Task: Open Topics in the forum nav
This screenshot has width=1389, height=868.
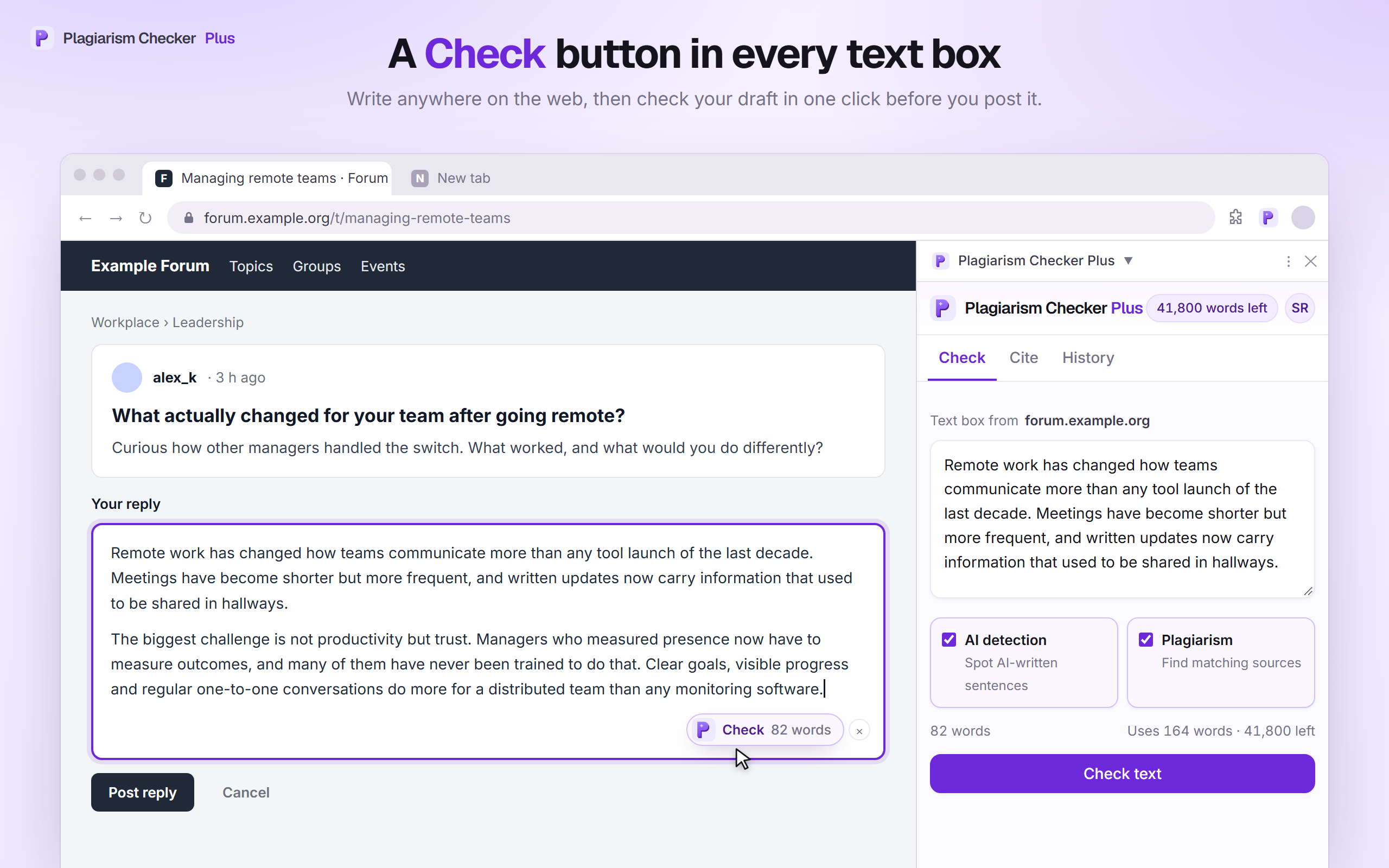Action: tap(251, 266)
